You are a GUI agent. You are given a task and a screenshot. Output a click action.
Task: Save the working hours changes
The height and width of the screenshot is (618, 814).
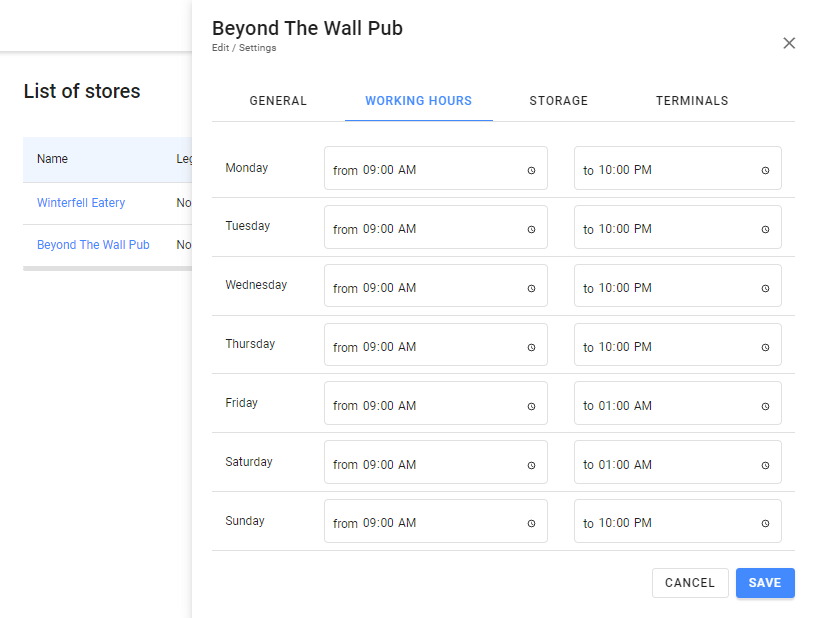pyautogui.click(x=765, y=583)
